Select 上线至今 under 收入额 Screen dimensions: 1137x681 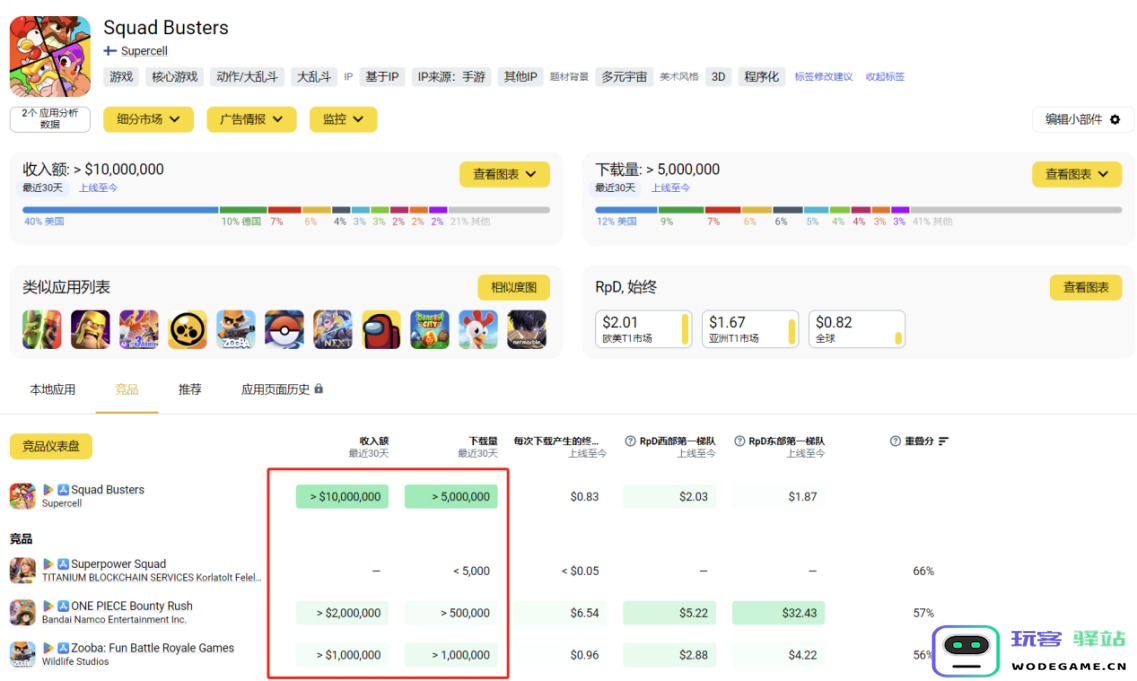click(98, 188)
